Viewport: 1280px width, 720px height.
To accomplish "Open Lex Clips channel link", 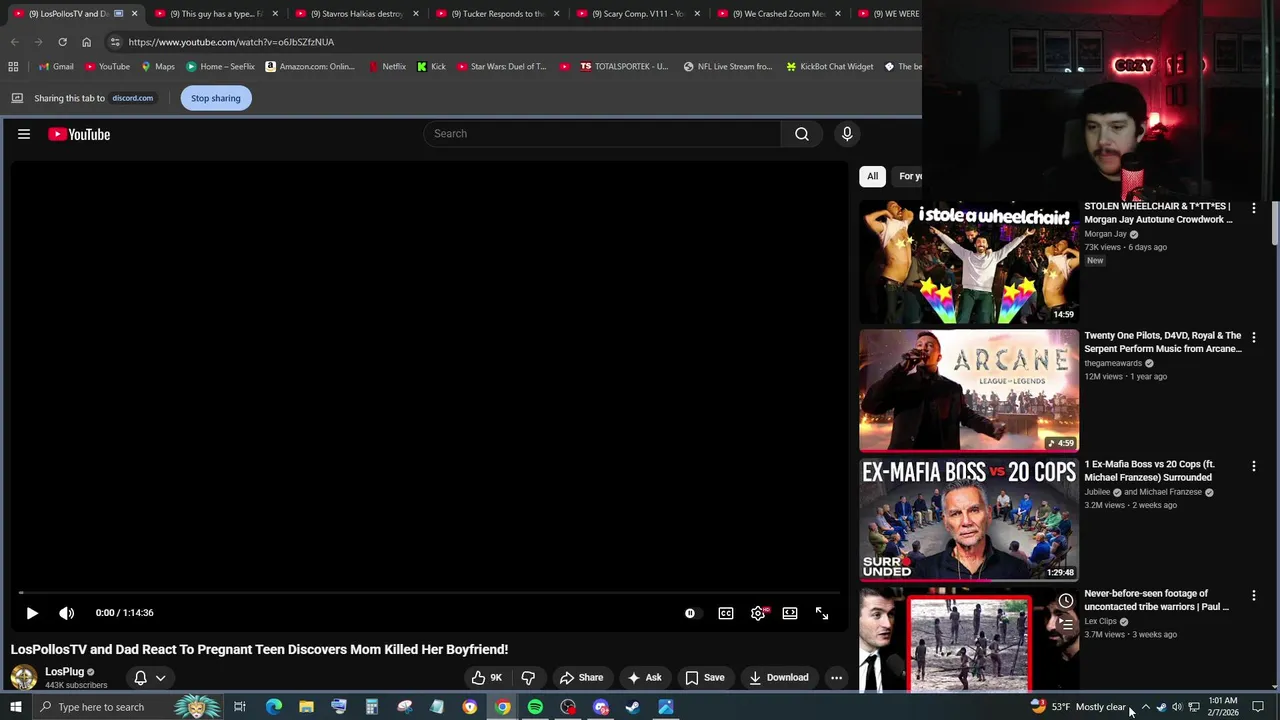I will (x=1100, y=621).
